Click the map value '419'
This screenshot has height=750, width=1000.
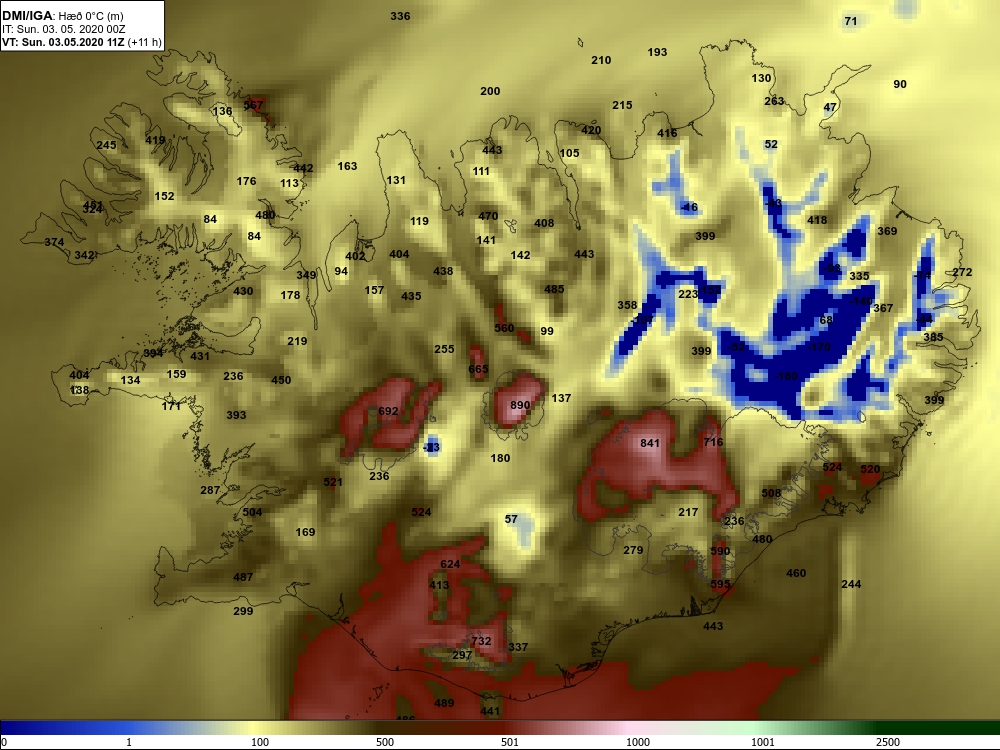pyautogui.click(x=155, y=140)
